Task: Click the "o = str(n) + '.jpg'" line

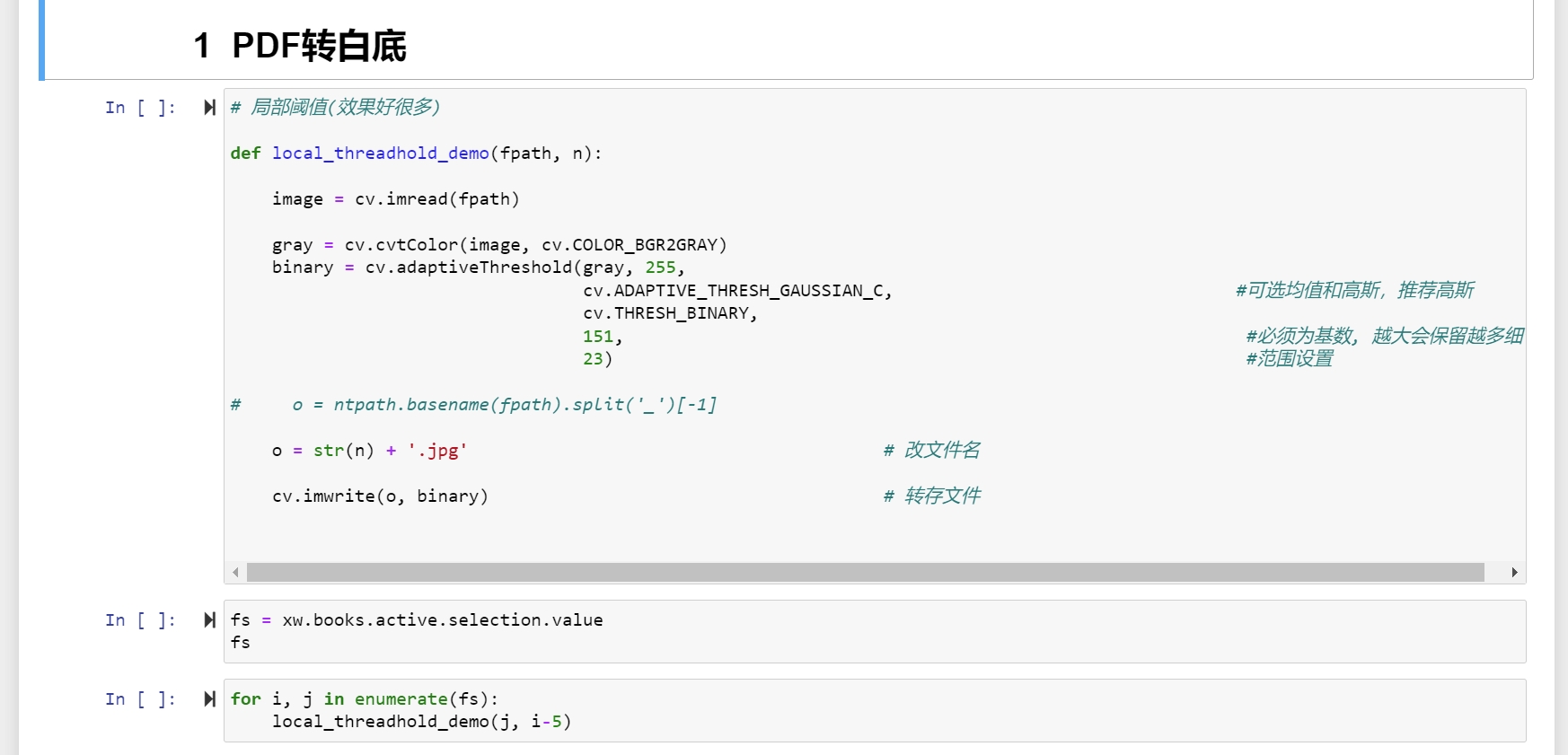Action: click(x=369, y=451)
